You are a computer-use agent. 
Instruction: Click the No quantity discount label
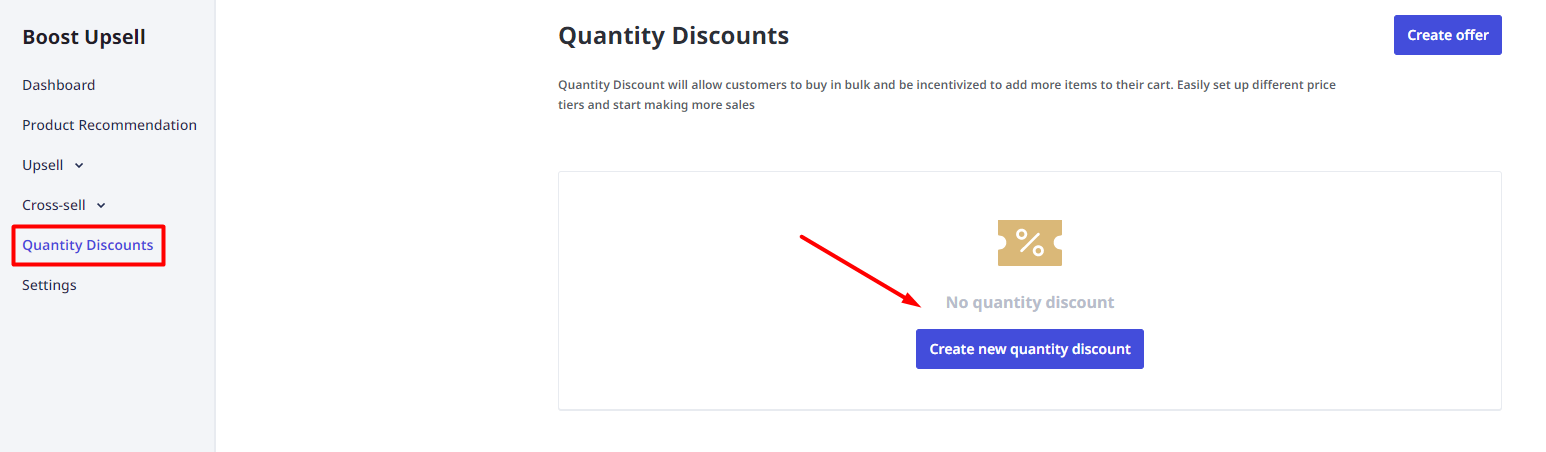click(1029, 302)
